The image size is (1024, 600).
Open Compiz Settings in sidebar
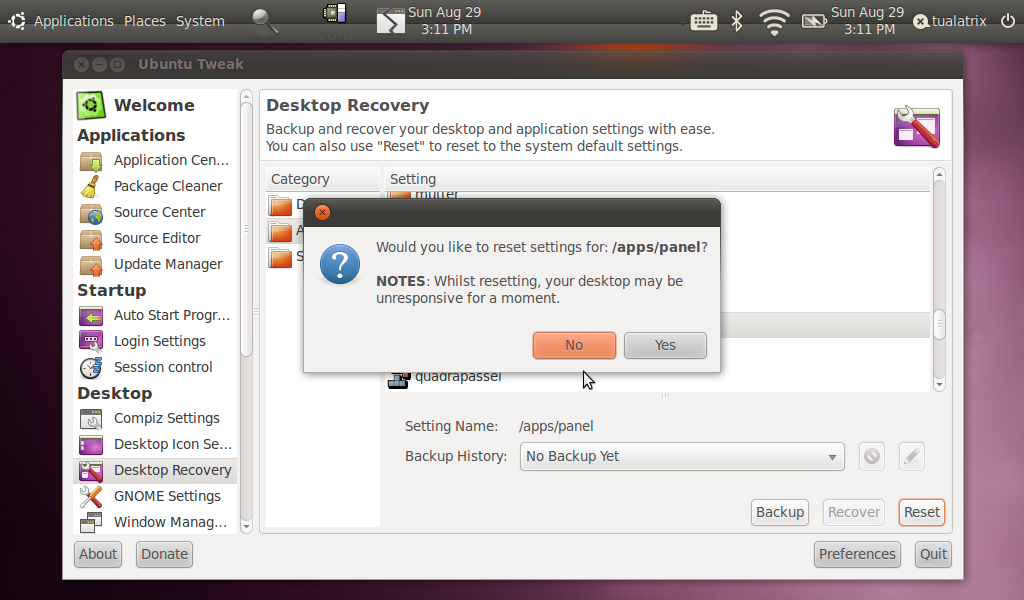pyautogui.click(x=155, y=418)
